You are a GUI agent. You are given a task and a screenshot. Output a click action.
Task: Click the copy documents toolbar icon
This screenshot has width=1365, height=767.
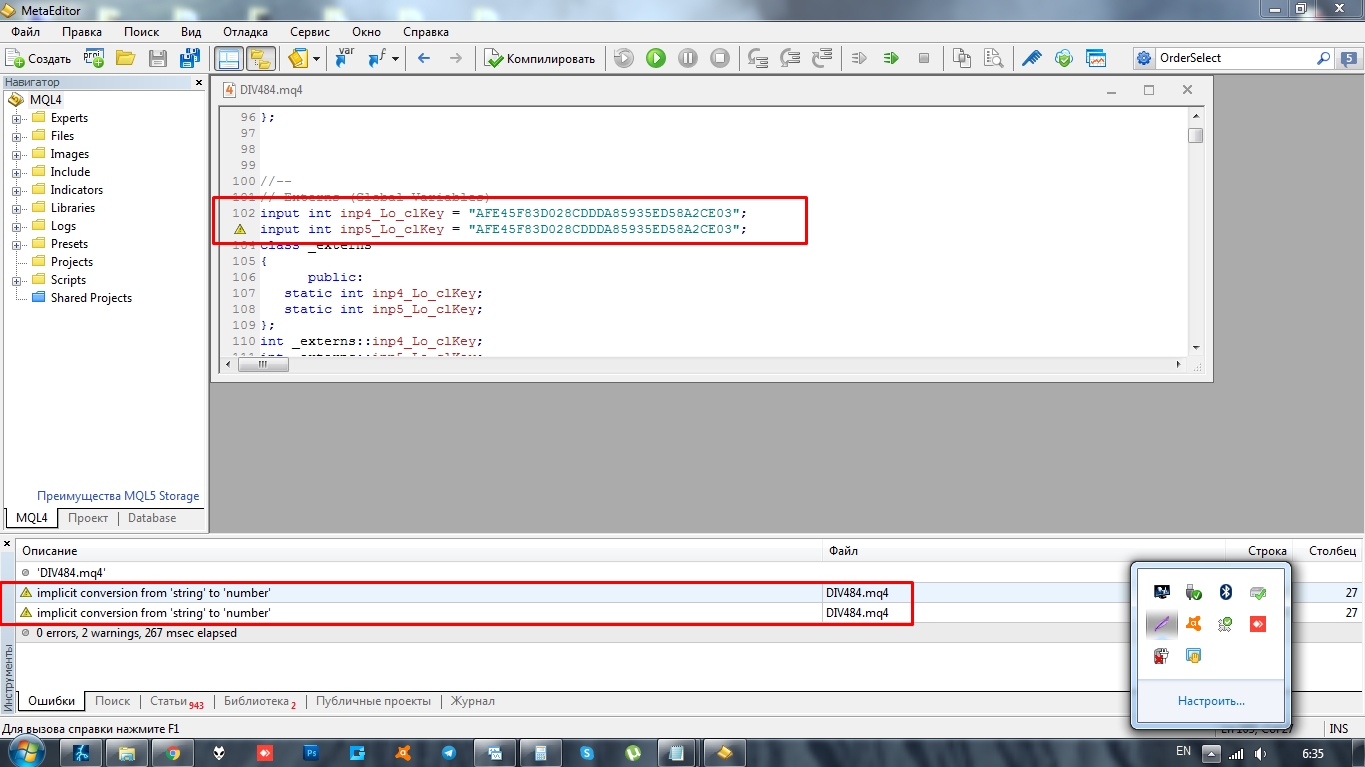point(962,58)
